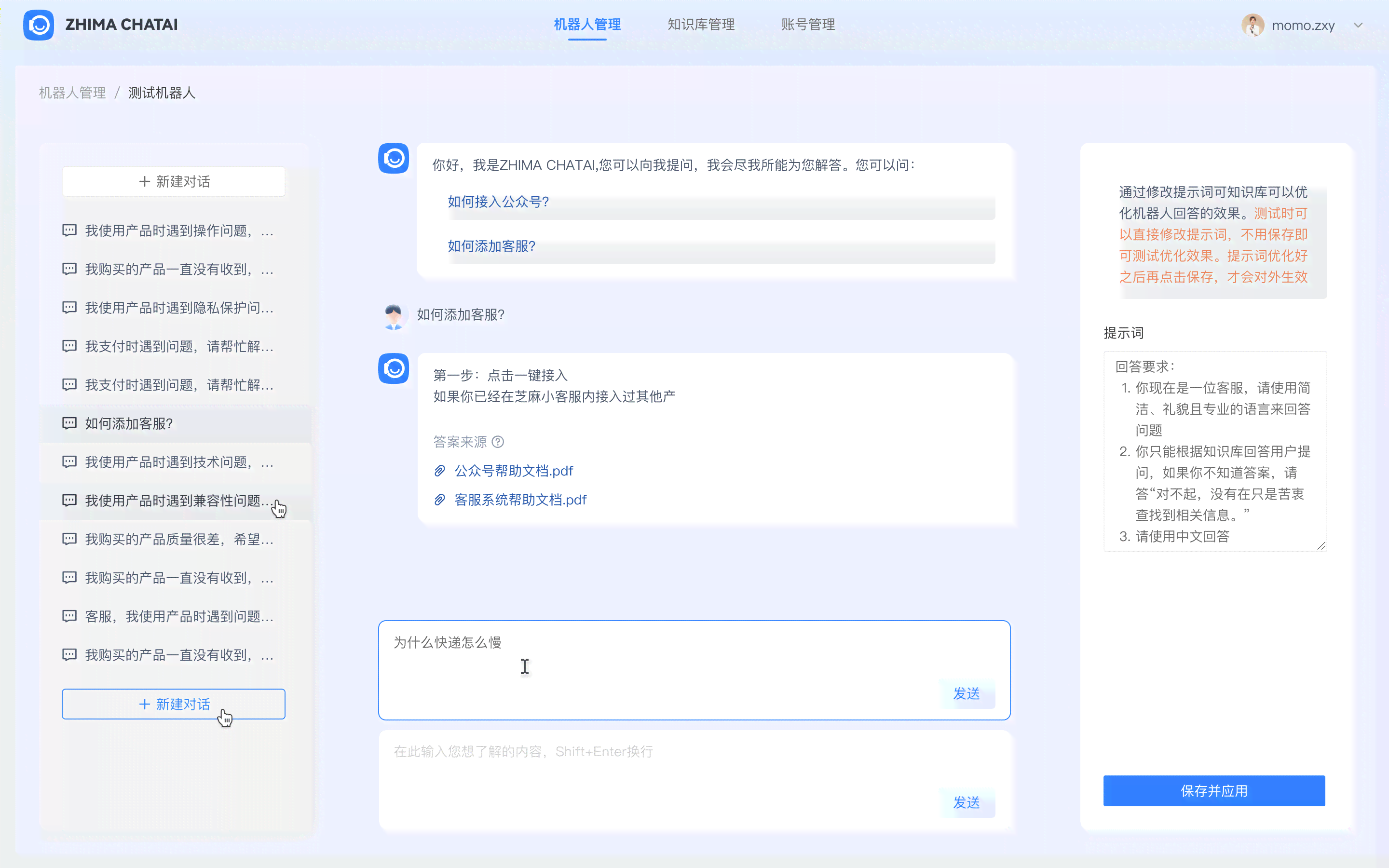This screenshot has height=868, width=1389.
Task: Click paperclip icon beside 客服系统帮助文档.pdf
Action: (440, 500)
